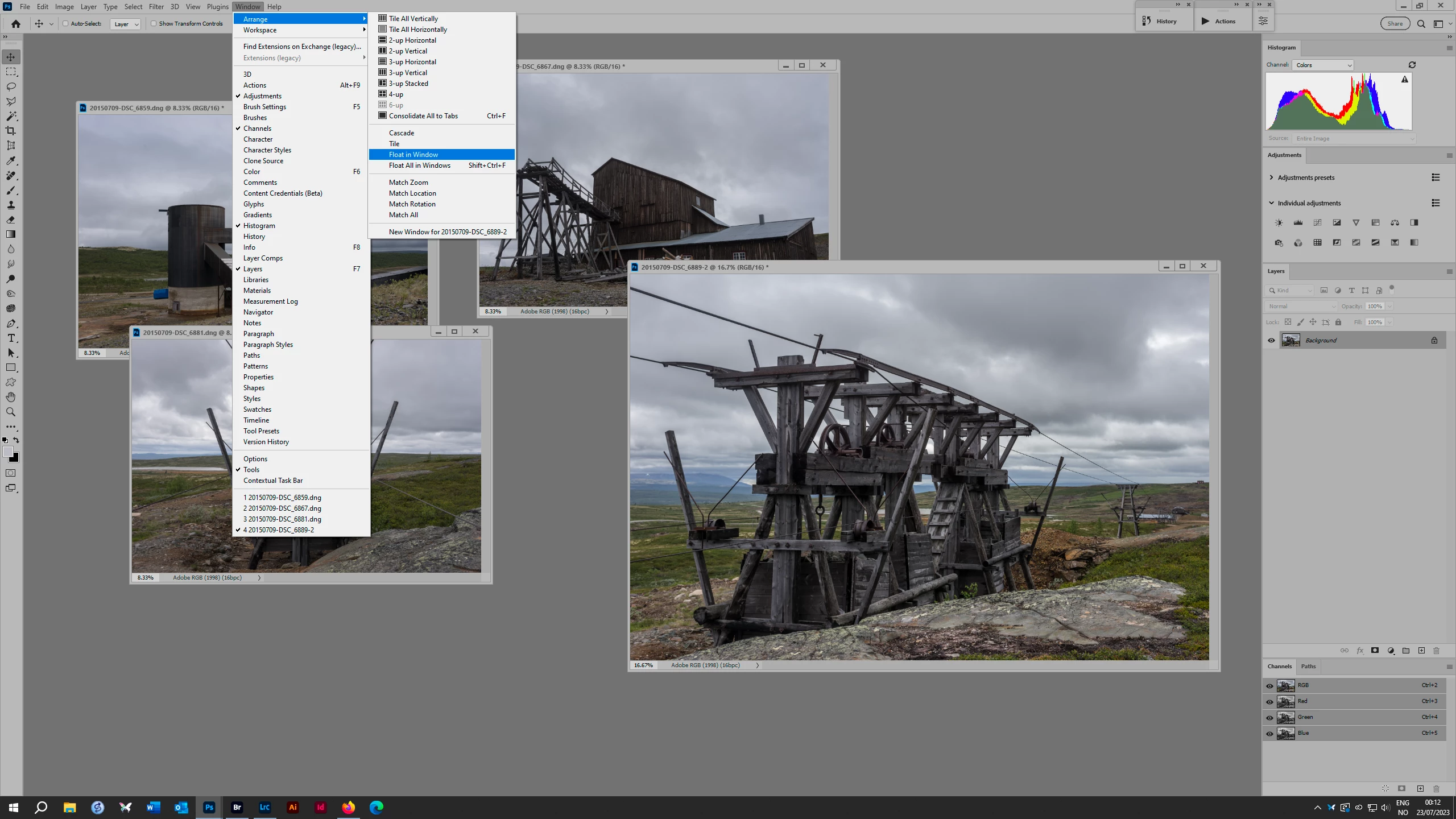Viewport: 1456px width, 819px height.
Task: Select the Hand tool
Action: [x=11, y=397]
